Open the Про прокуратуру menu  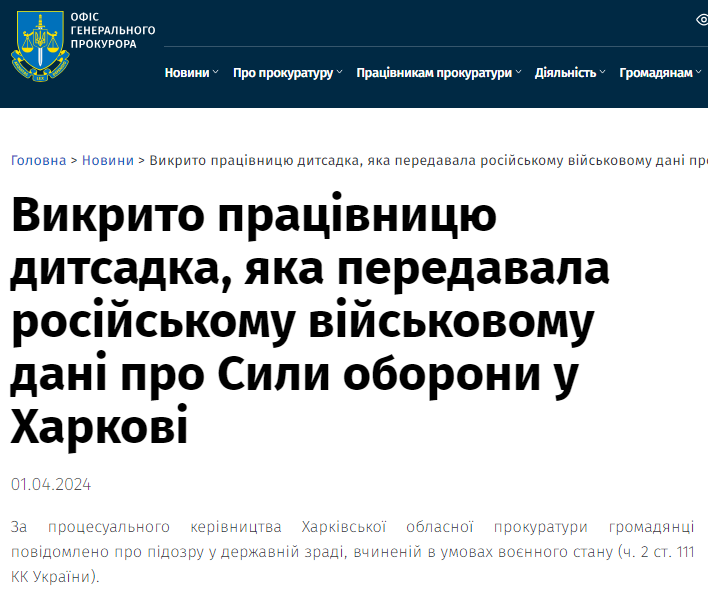[x=282, y=73]
